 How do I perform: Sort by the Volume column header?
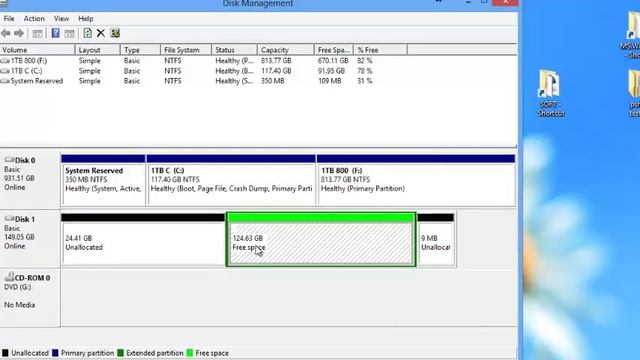(38, 50)
